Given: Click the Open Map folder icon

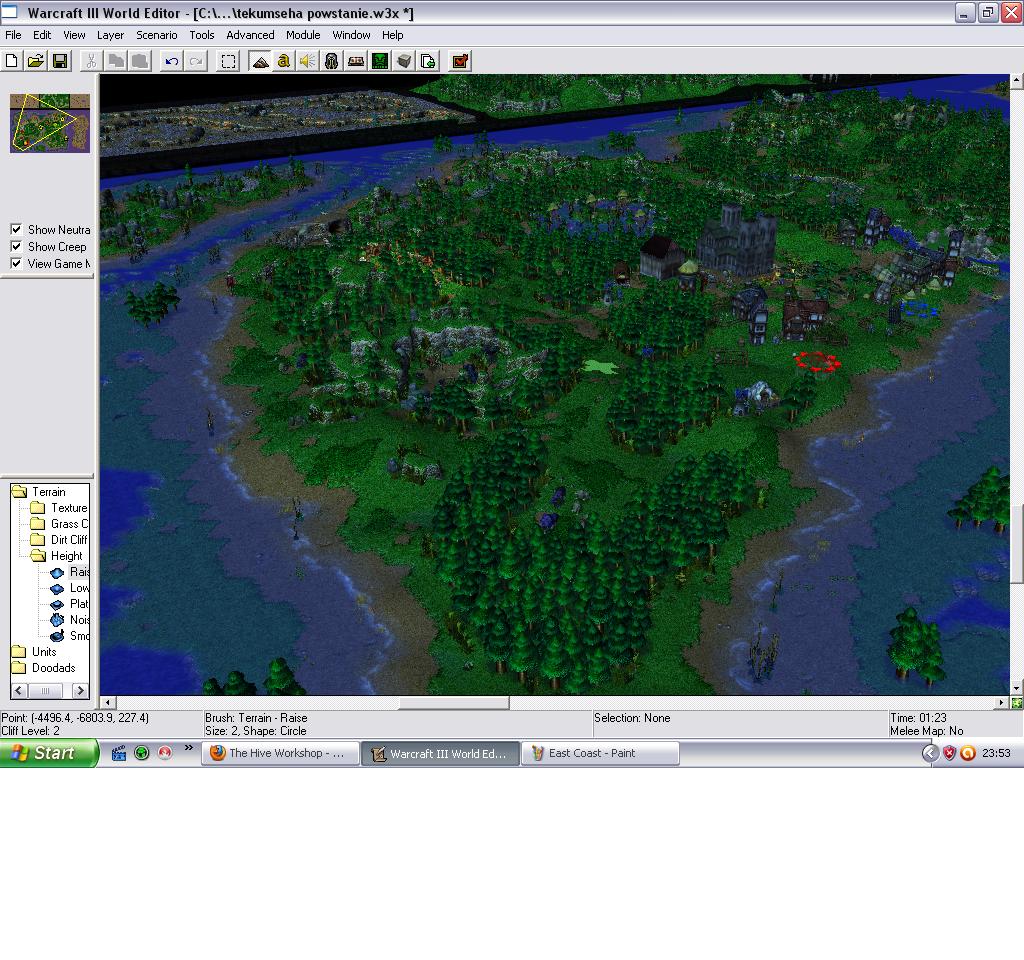Looking at the screenshot, I should click(35, 61).
